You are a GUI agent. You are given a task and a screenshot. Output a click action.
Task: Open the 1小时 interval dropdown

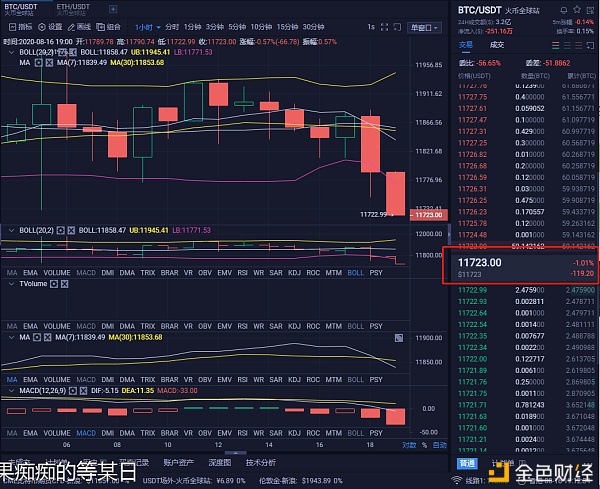coord(148,27)
